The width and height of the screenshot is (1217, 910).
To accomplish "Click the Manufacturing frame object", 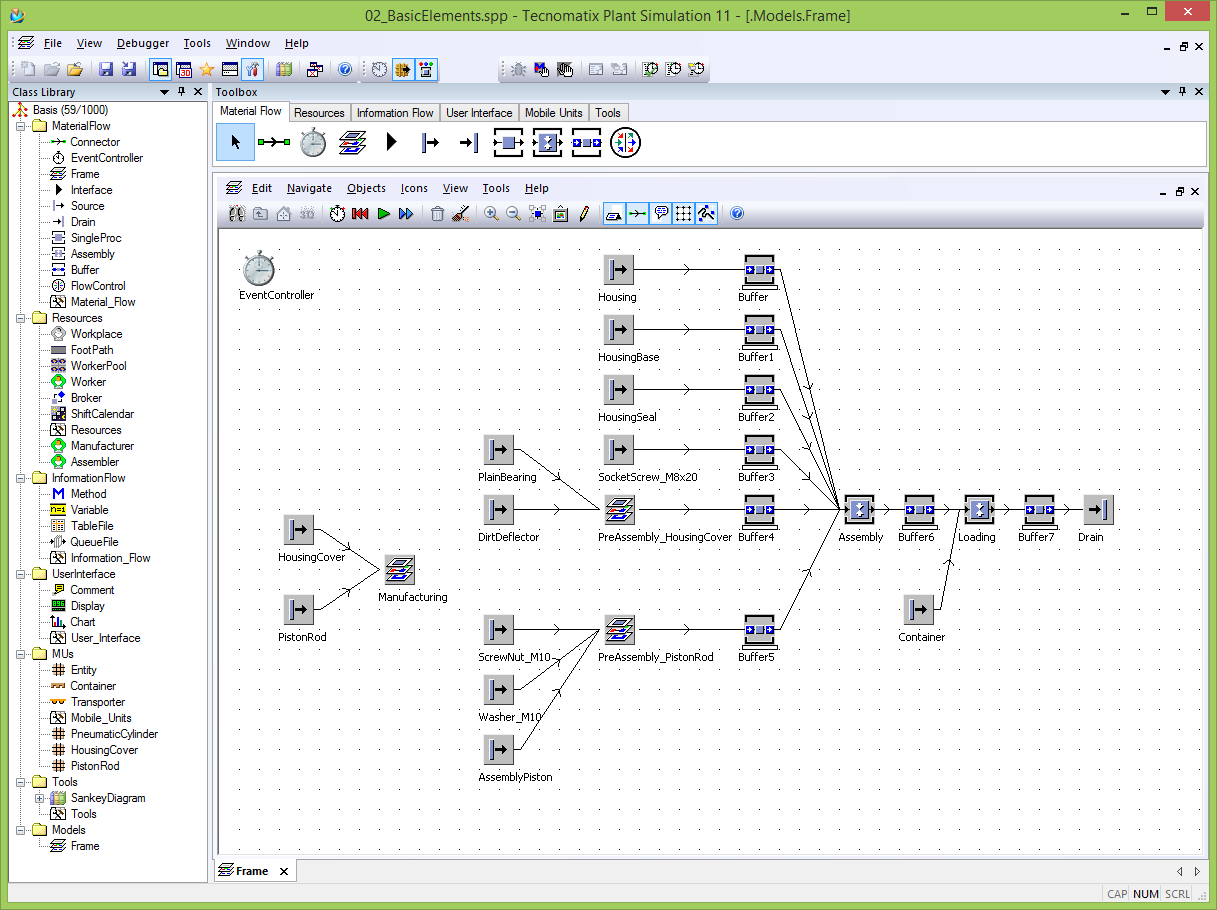I will (400, 570).
